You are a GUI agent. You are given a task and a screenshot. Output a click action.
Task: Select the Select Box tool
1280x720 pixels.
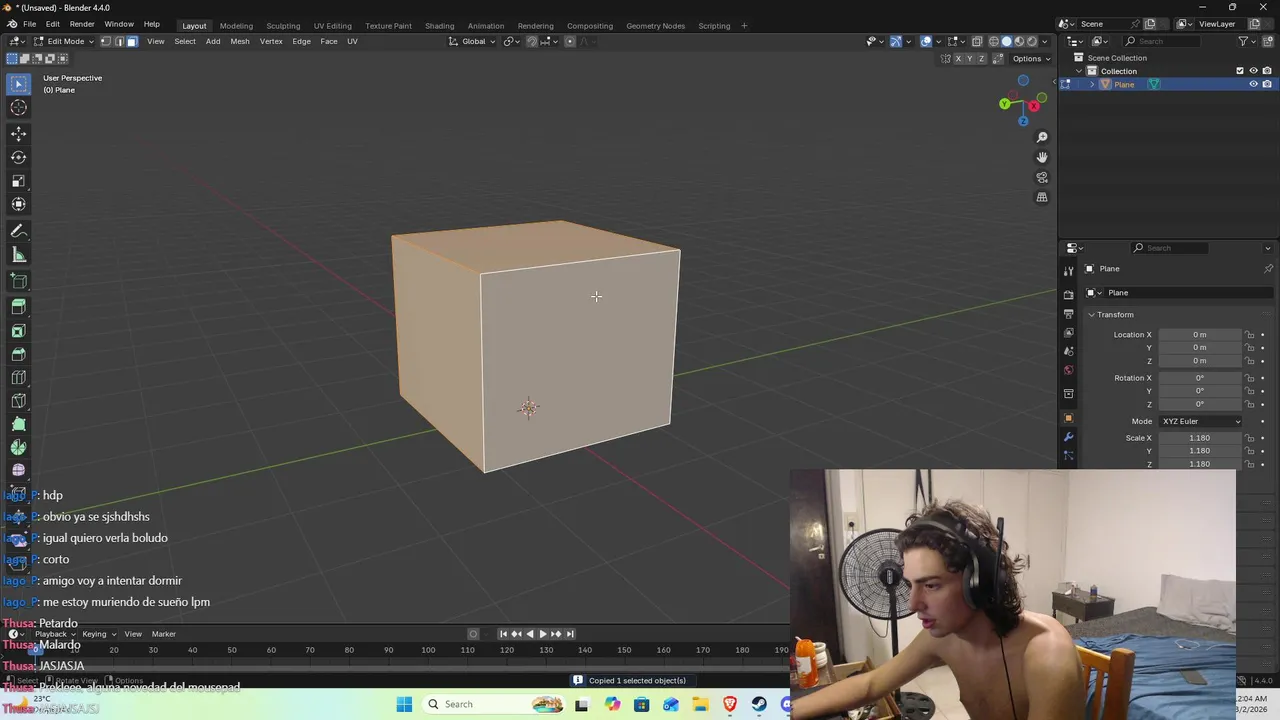18,84
